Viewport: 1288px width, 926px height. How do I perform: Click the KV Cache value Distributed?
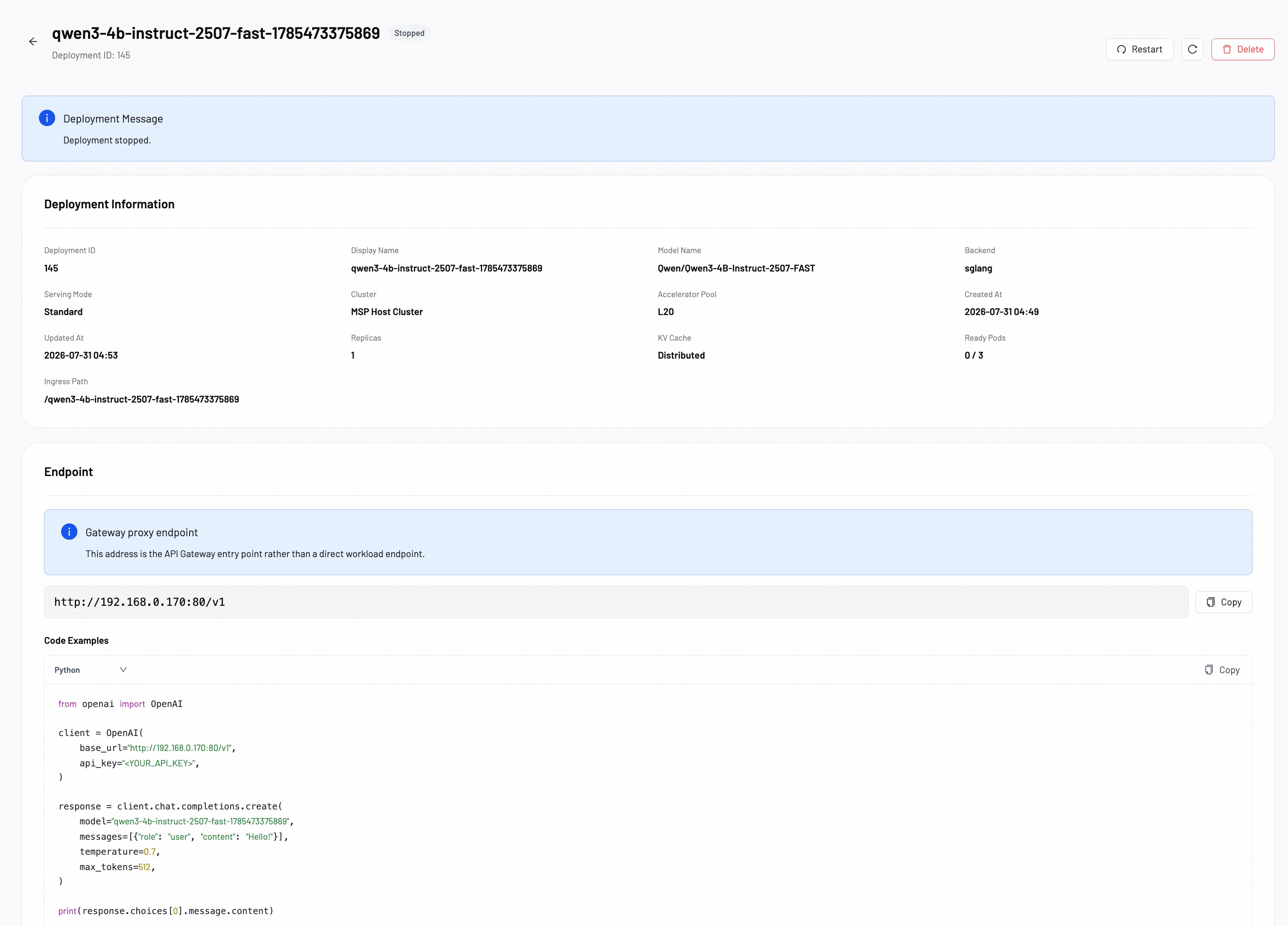tap(681, 355)
